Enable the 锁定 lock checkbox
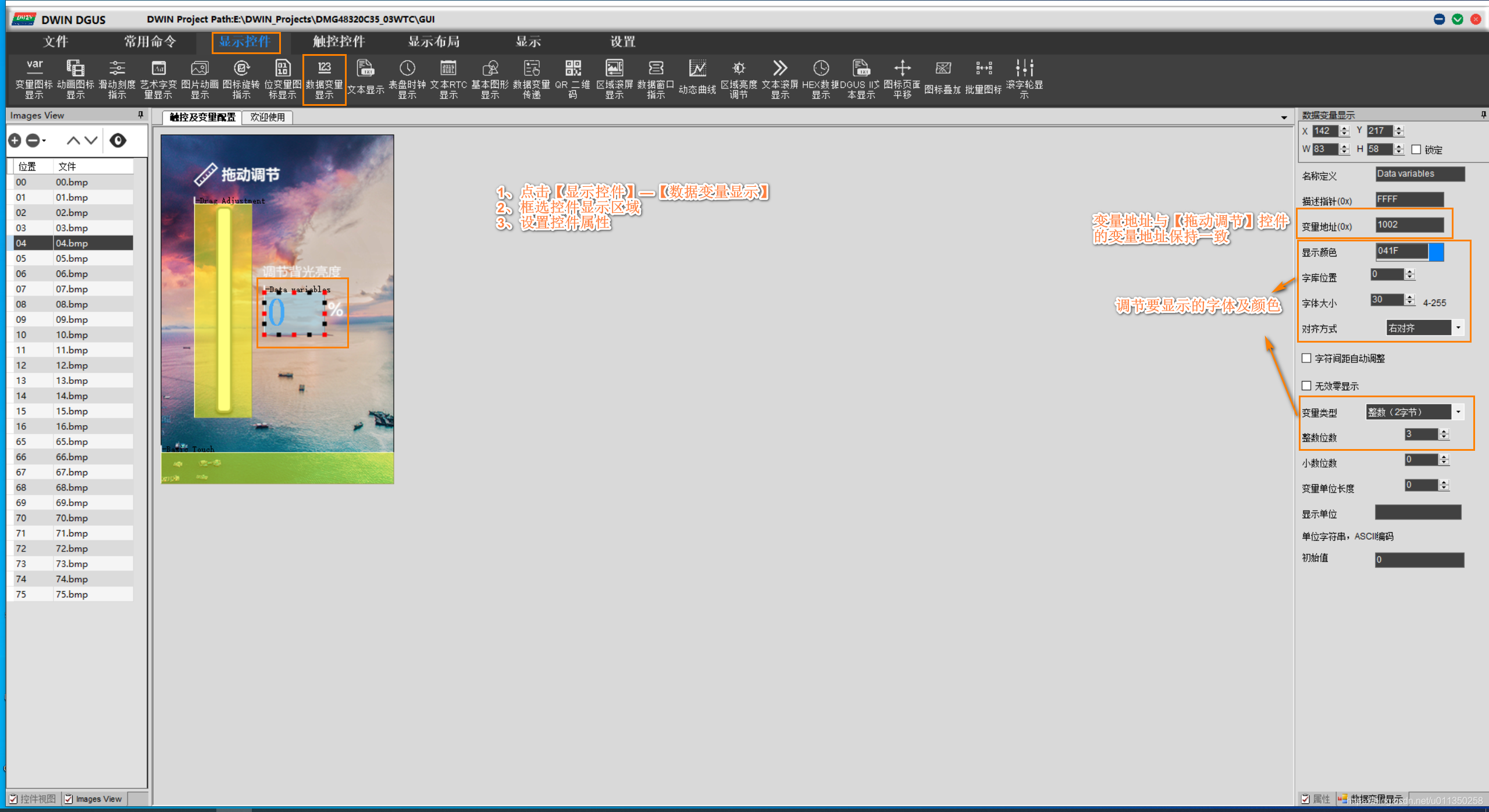 1416,149
